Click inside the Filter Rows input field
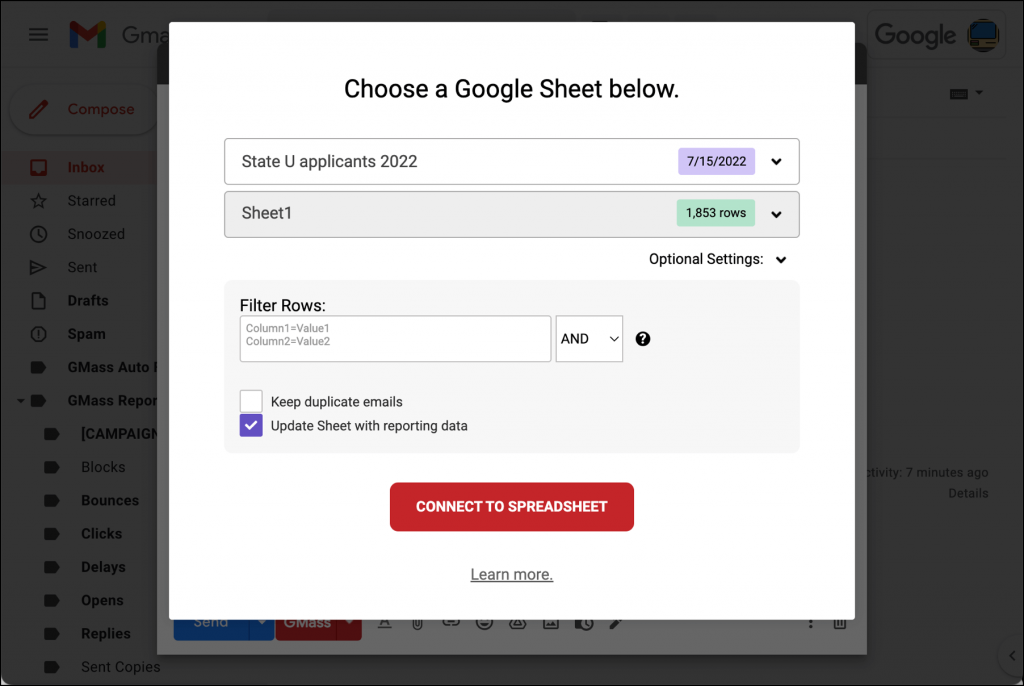 (395, 339)
